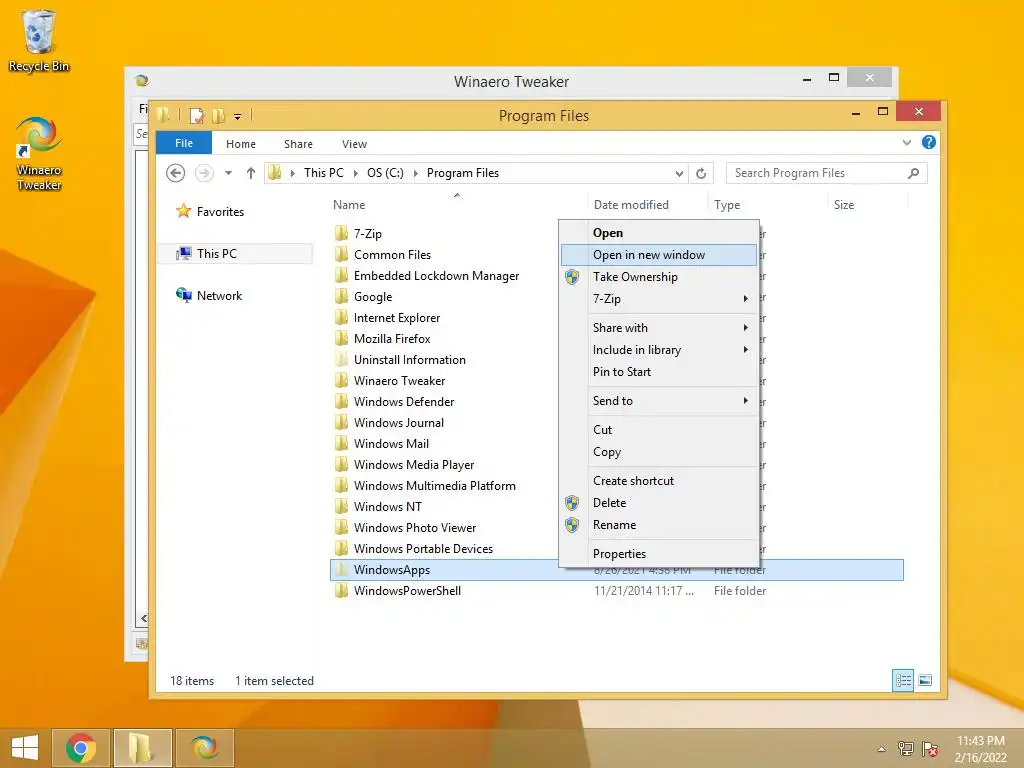
Task: Choose Rename in the context menu
Action: [x=659, y=525]
